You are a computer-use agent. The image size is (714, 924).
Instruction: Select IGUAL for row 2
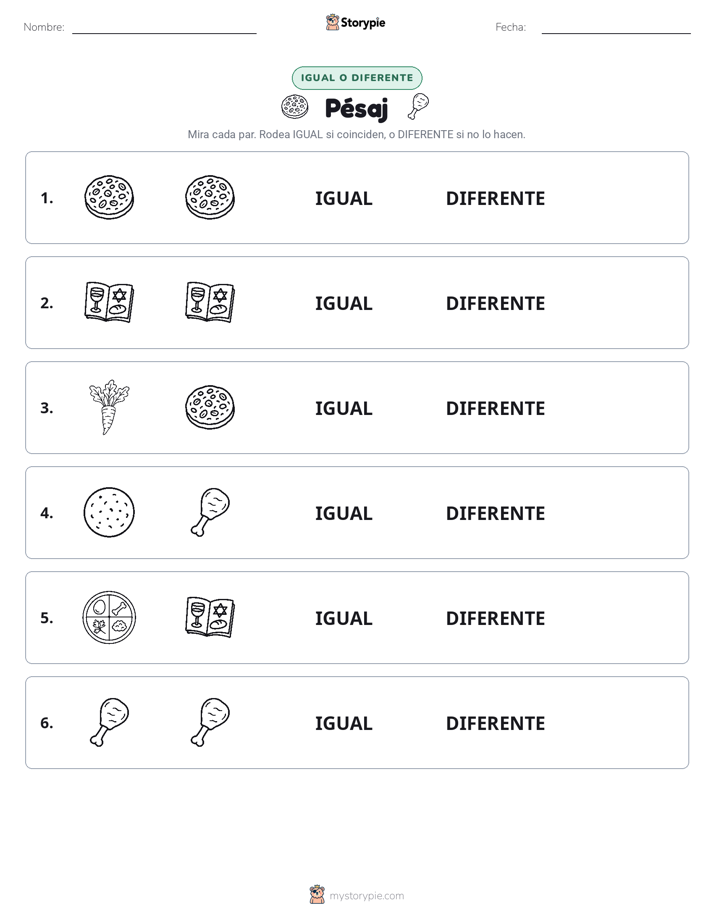pyautogui.click(x=343, y=303)
